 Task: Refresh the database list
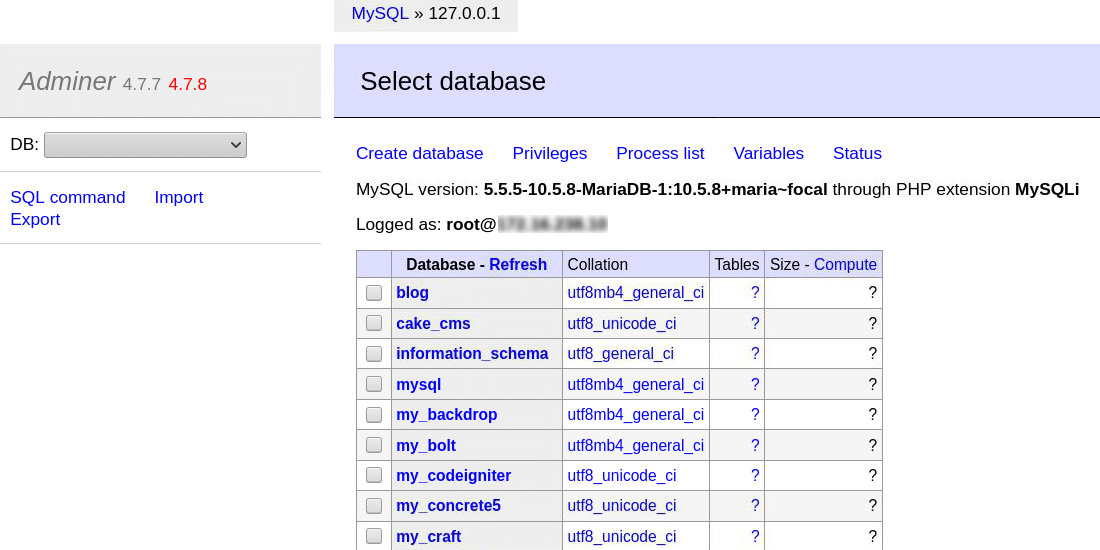[518, 264]
